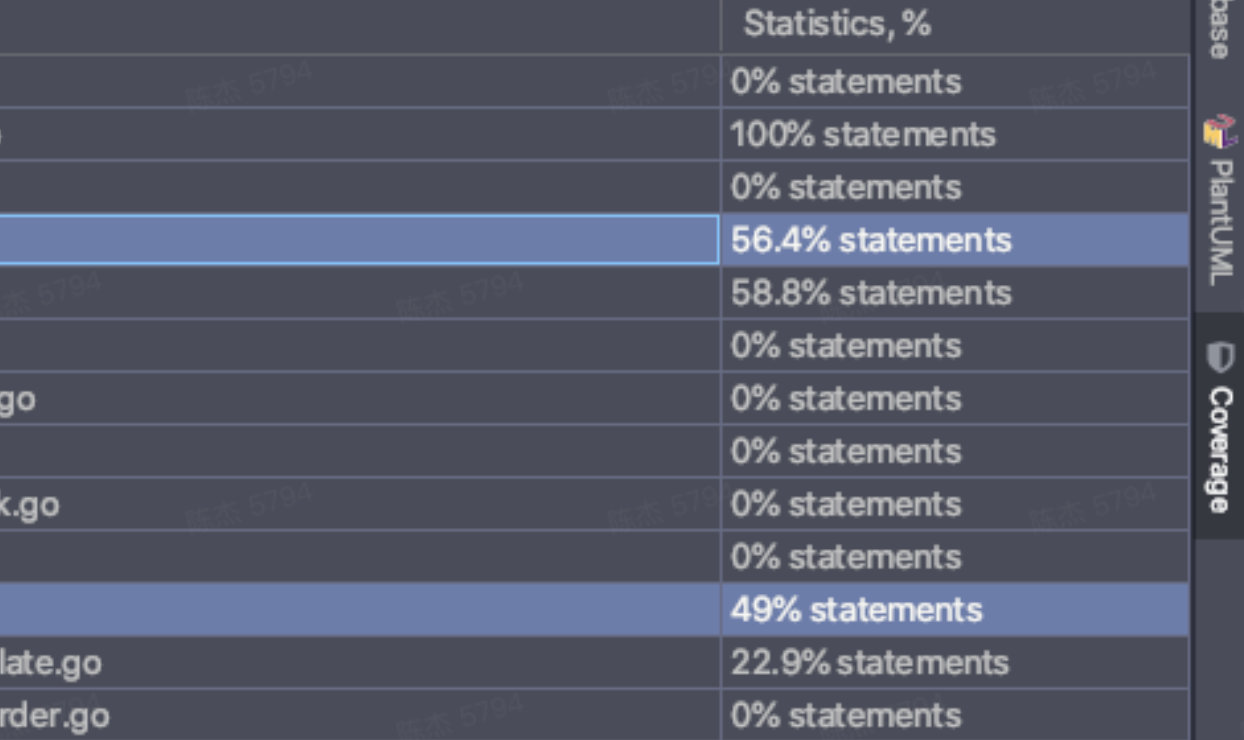This screenshot has height=740, width=1244.
Task: Select the file name ending in "late.go"
Action: pyautogui.click(x=50, y=663)
